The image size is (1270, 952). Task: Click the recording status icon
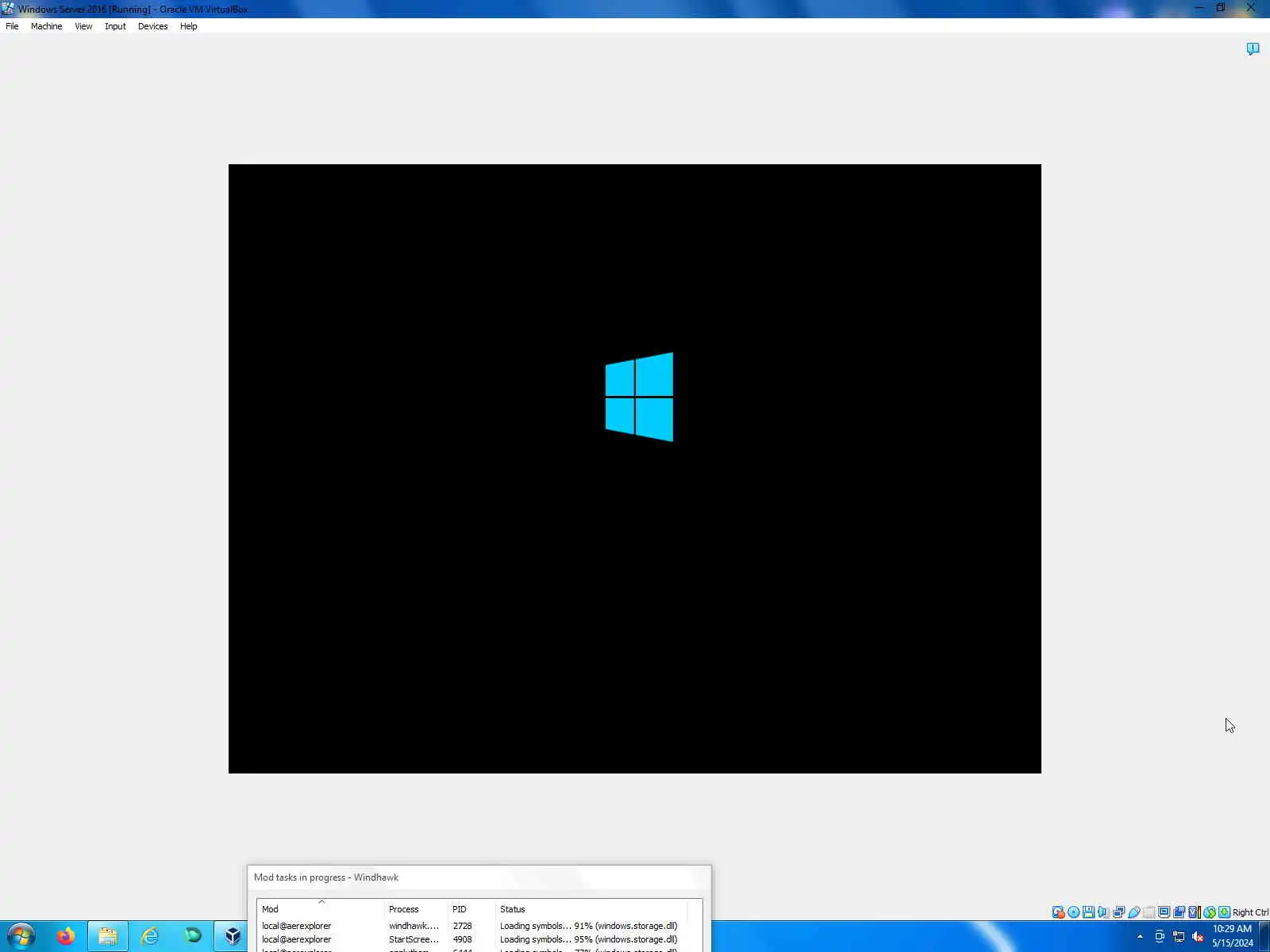(x=1179, y=912)
